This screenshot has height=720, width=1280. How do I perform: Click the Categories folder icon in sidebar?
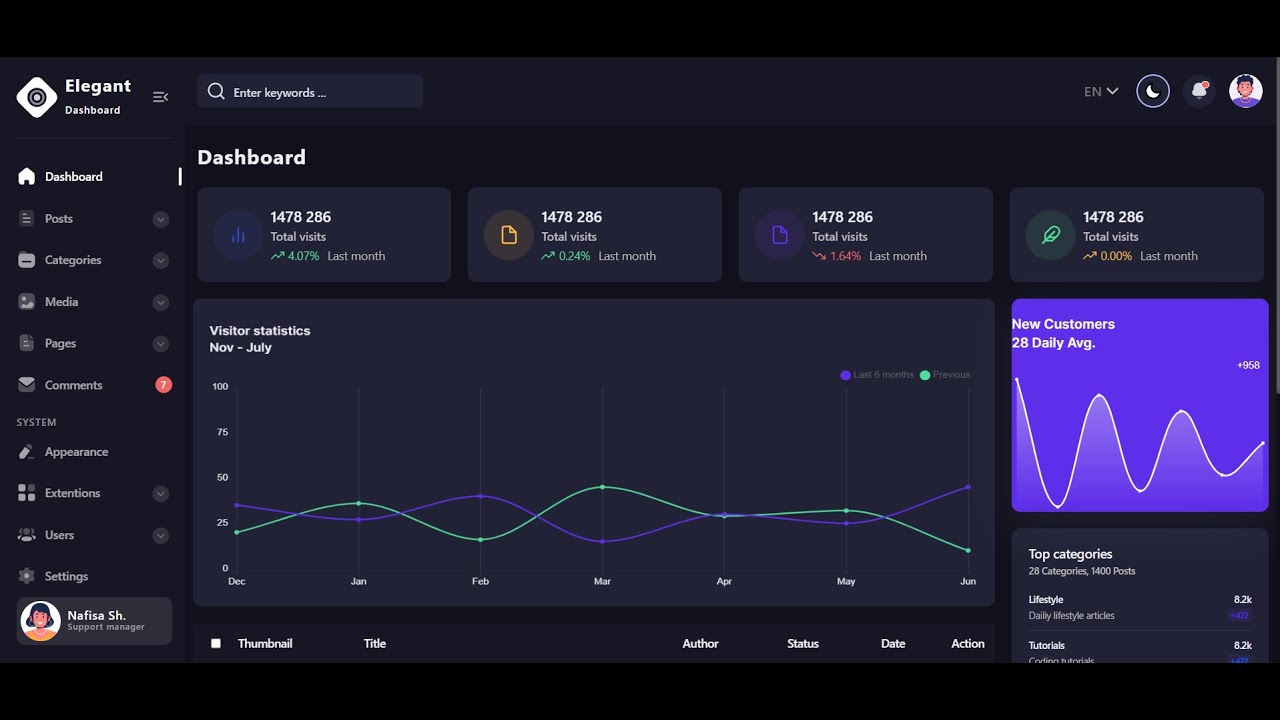pos(27,260)
